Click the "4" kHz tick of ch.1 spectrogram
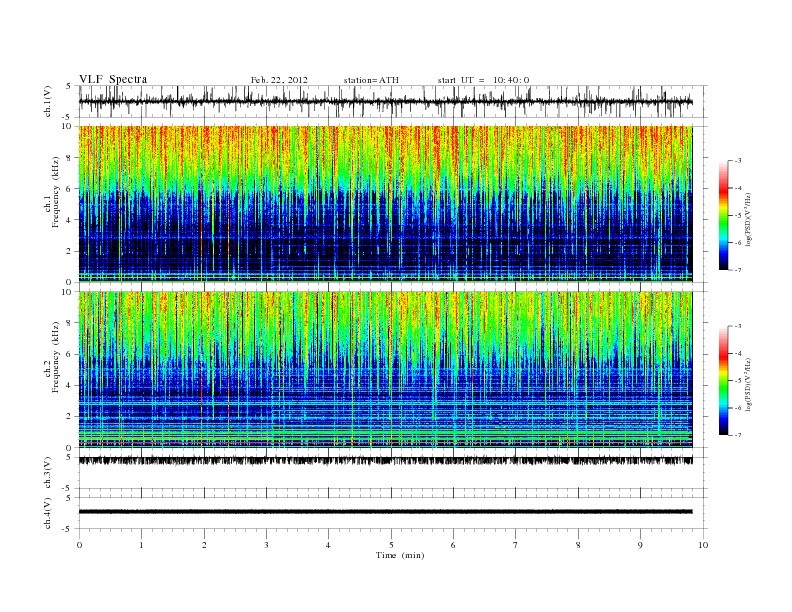 tap(69, 220)
